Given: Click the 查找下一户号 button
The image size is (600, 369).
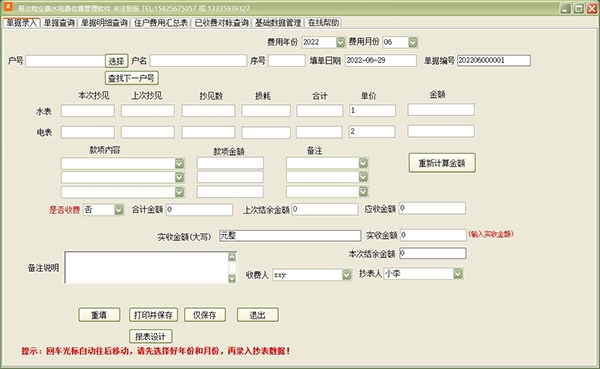Looking at the screenshot, I should [131, 78].
